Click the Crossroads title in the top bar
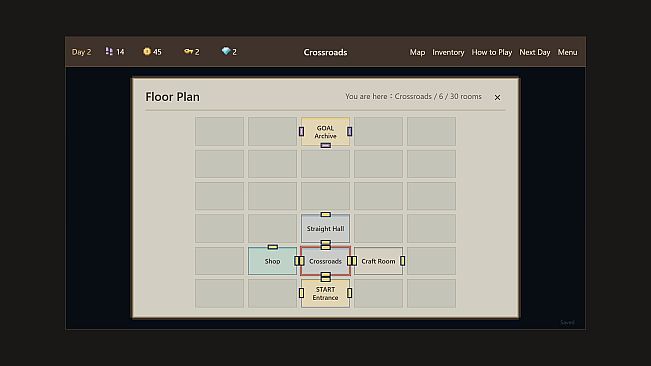651x366 pixels. [x=325, y=52]
